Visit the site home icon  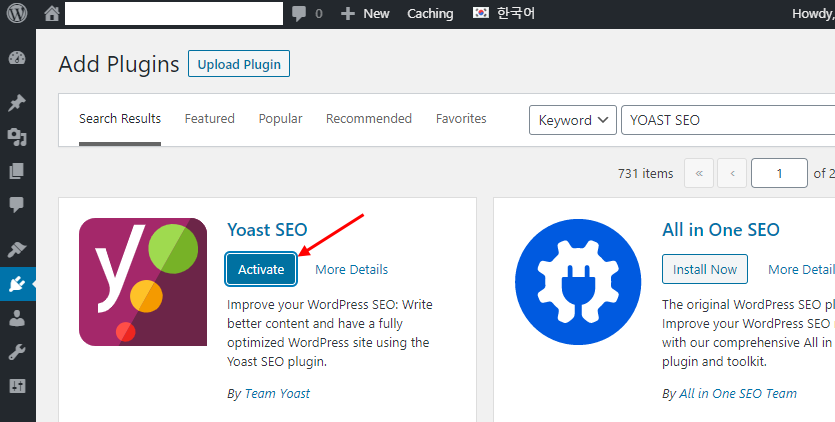[52, 13]
